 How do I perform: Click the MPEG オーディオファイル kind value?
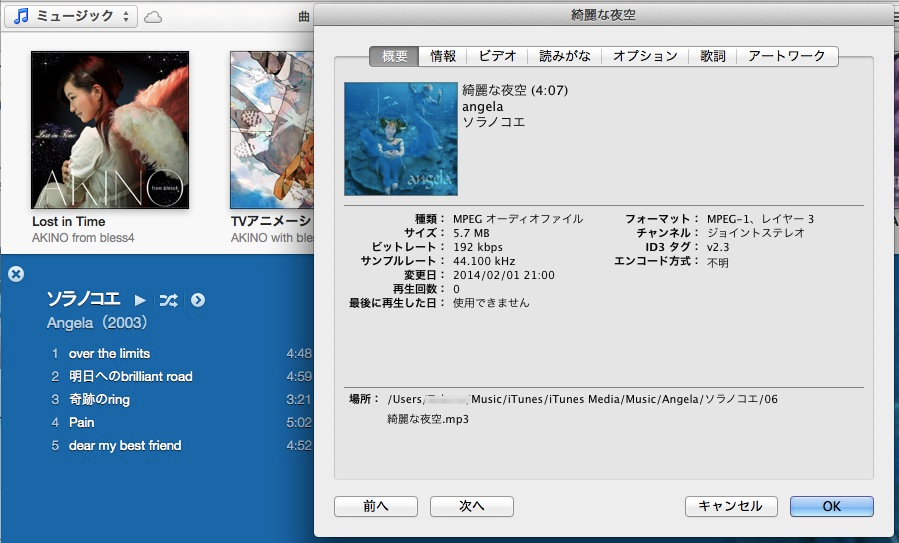[518, 219]
